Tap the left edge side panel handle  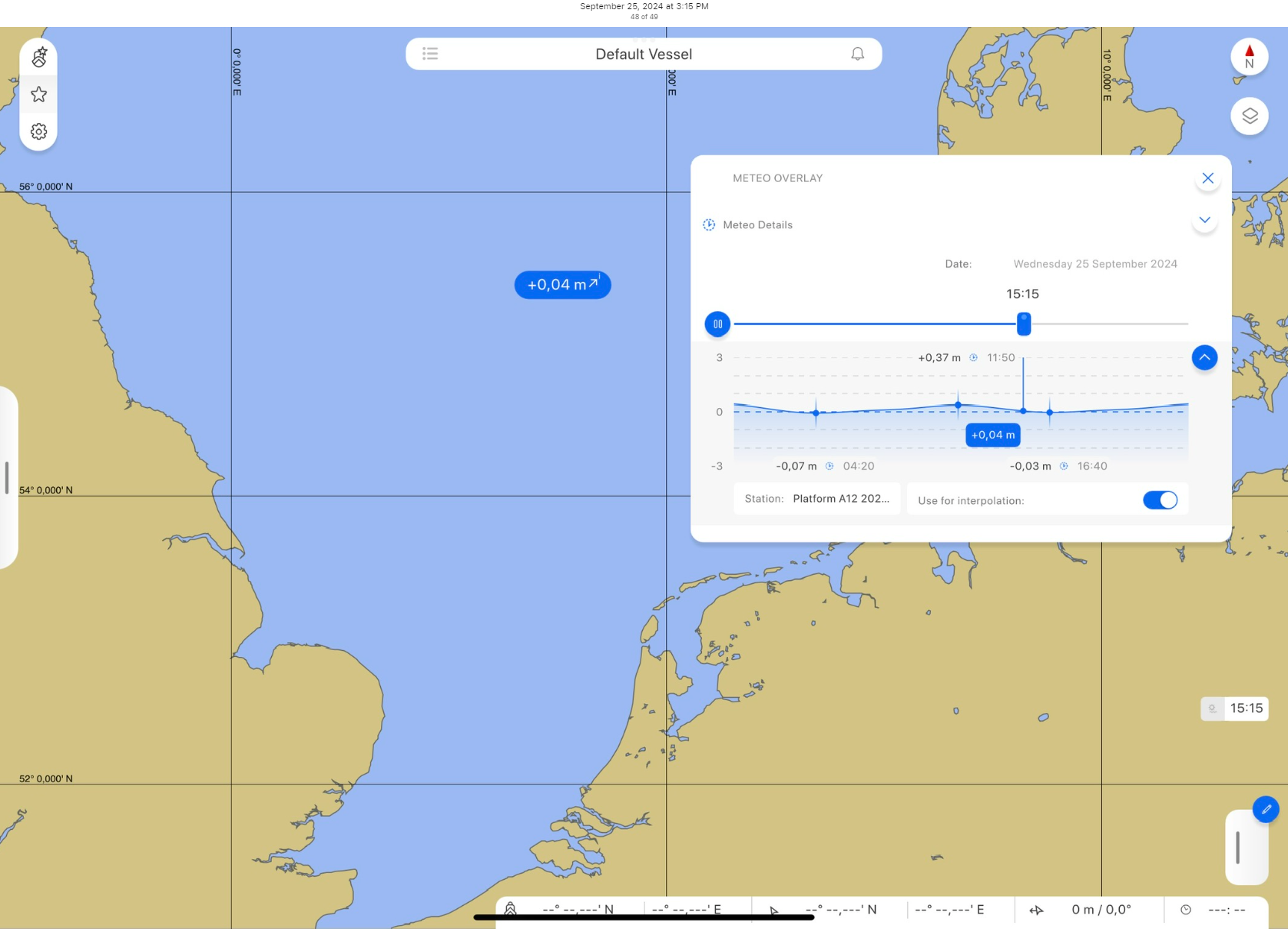click(x=7, y=477)
